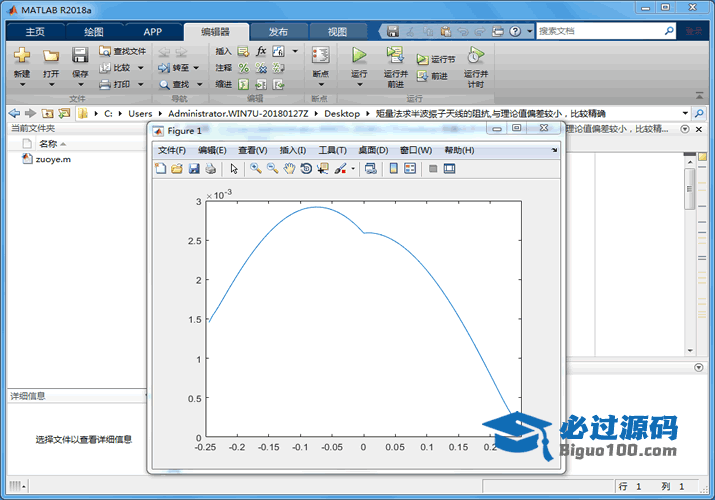
Task: Expand the Compare (比较) dropdown arrow
Action: click(x=141, y=68)
